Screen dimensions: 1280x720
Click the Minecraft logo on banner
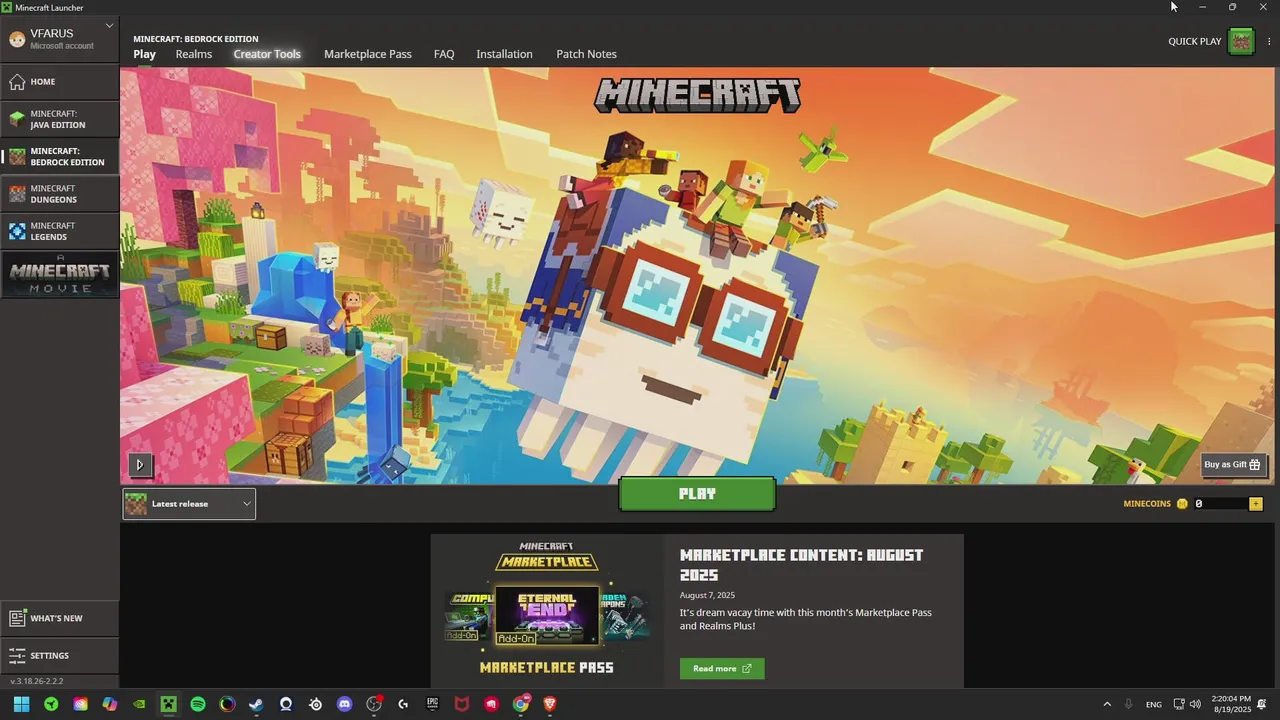[698, 96]
